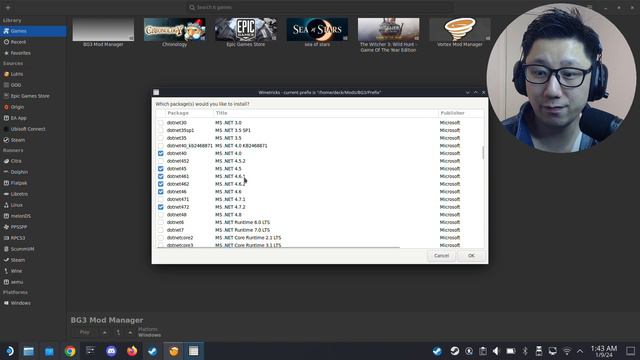
Task: Uncheck the dotnet461 package checkbox
Action: [160, 176]
